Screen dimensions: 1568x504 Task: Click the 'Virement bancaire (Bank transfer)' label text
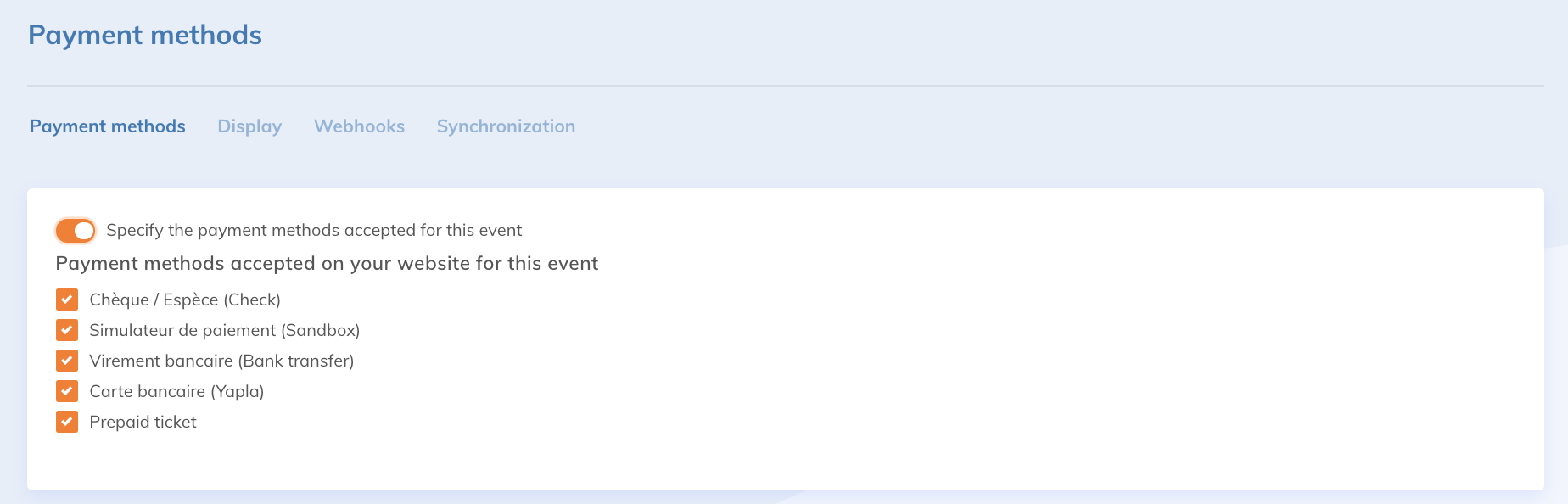(221, 361)
